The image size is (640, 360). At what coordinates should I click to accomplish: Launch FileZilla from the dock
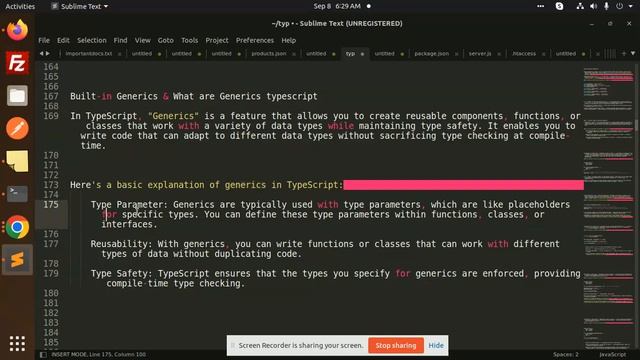pos(17,63)
